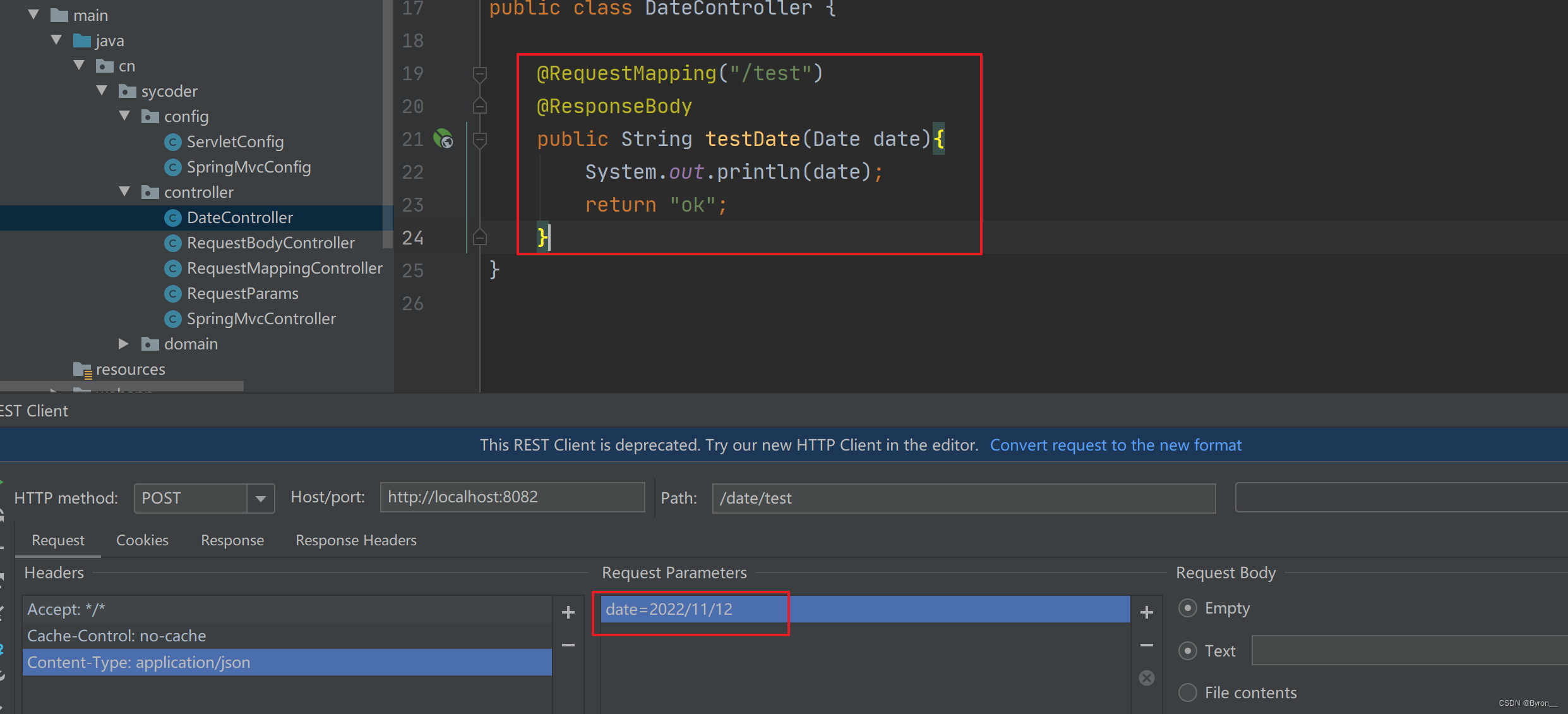Image resolution: width=1568 pixels, height=714 pixels.
Task: Select the Accept header row
Action: click(x=287, y=609)
